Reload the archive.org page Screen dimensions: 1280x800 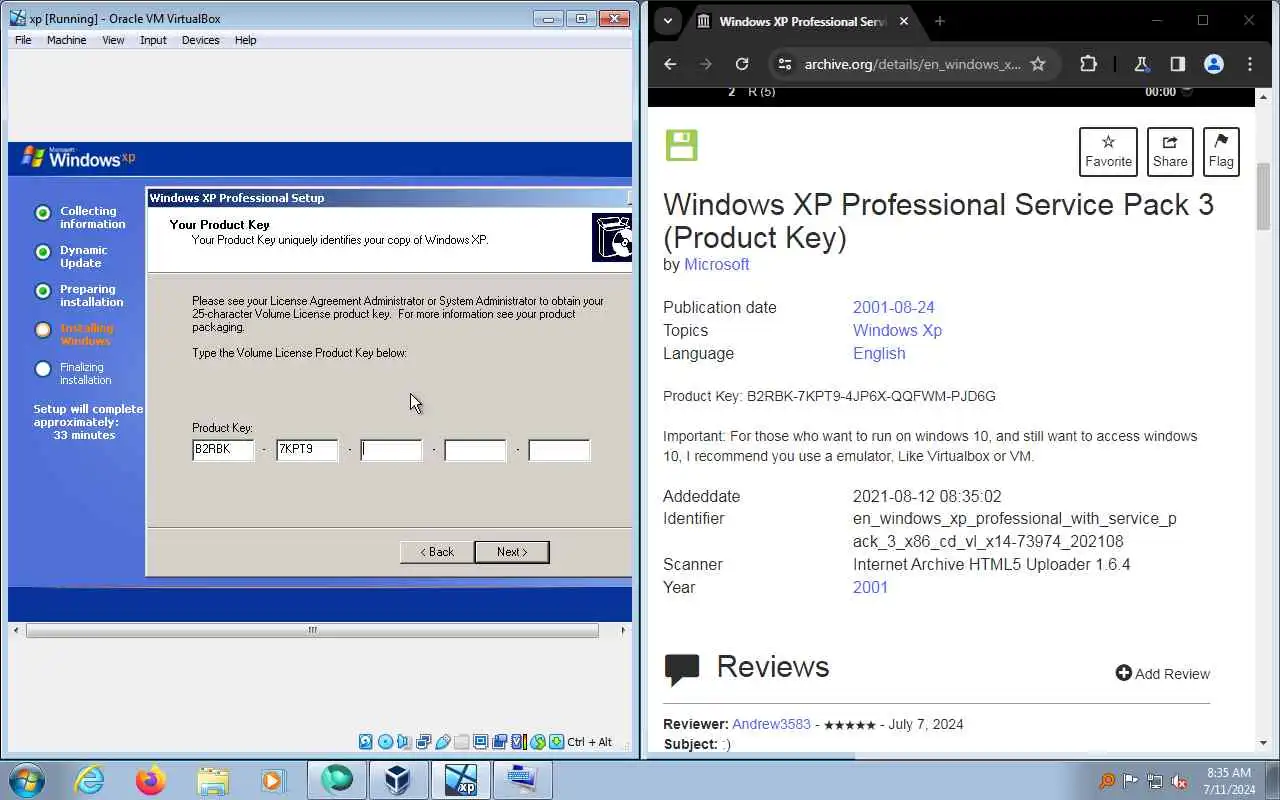(x=742, y=64)
